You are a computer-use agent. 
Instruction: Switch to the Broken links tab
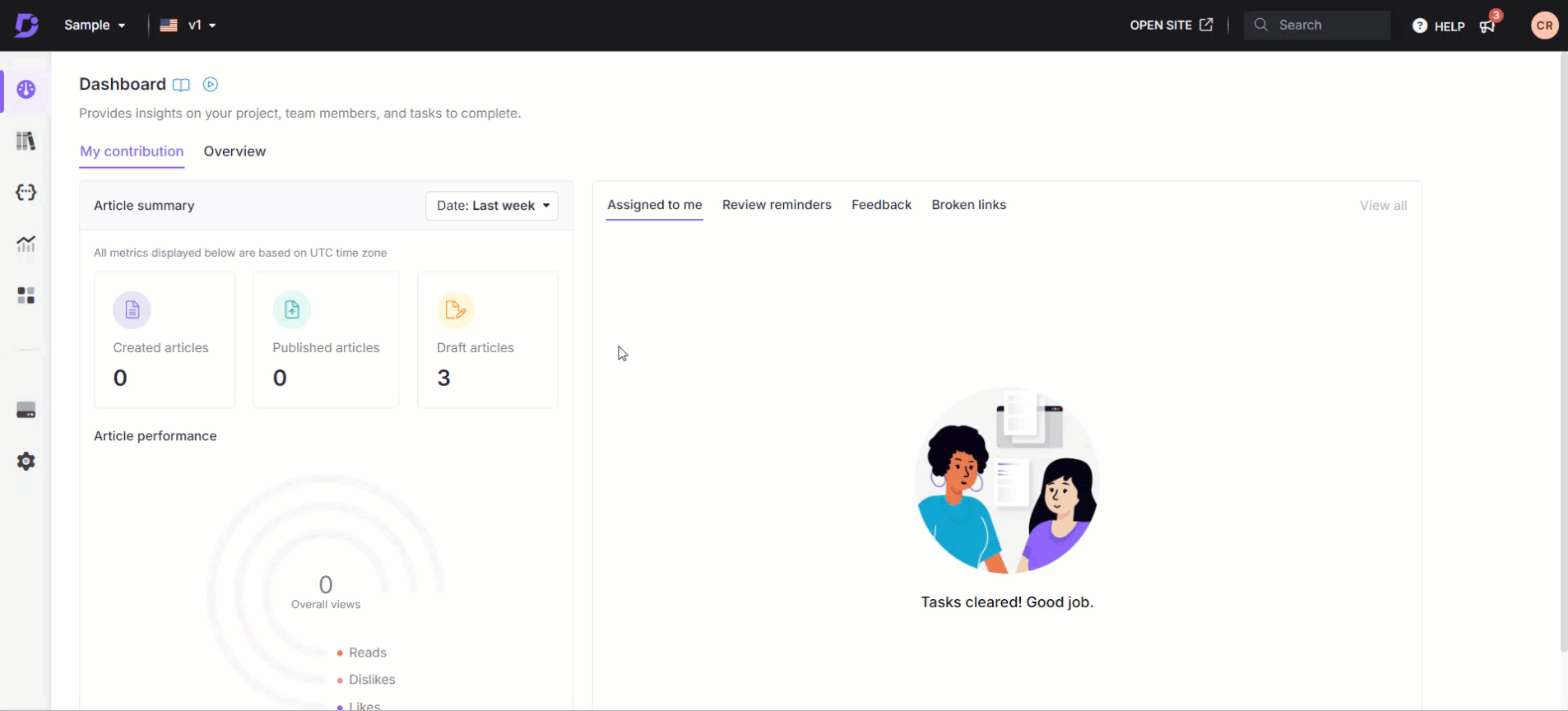tap(968, 205)
